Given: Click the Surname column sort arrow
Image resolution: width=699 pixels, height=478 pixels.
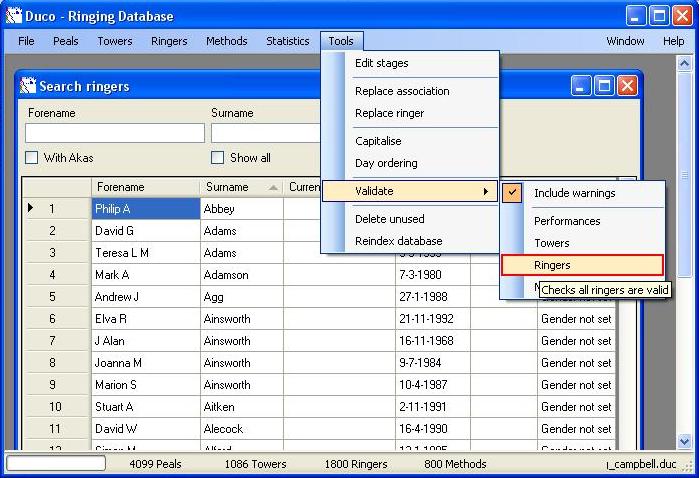Looking at the screenshot, I should tap(273, 187).
